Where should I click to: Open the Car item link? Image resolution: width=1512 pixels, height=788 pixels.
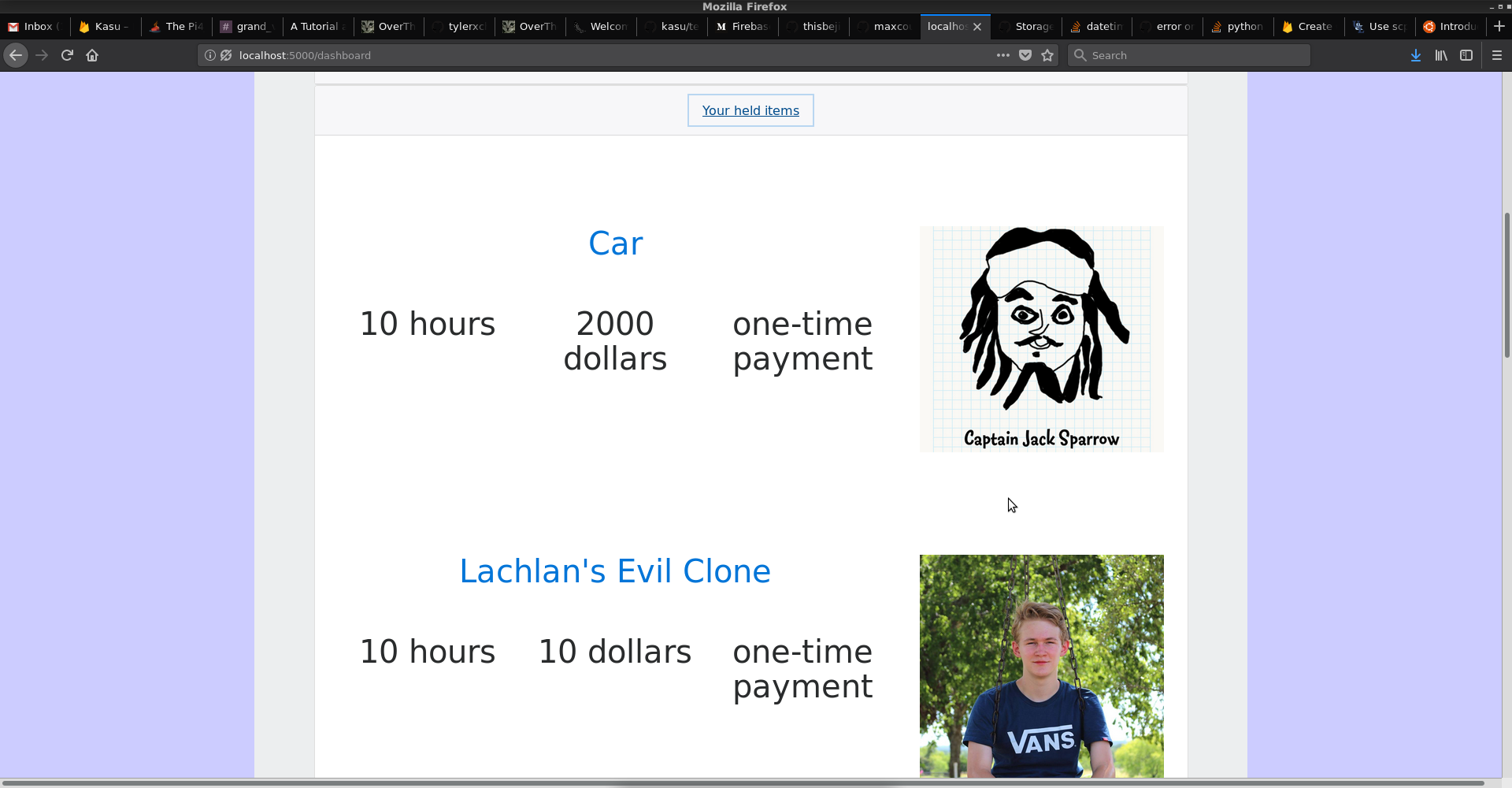coord(616,243)
